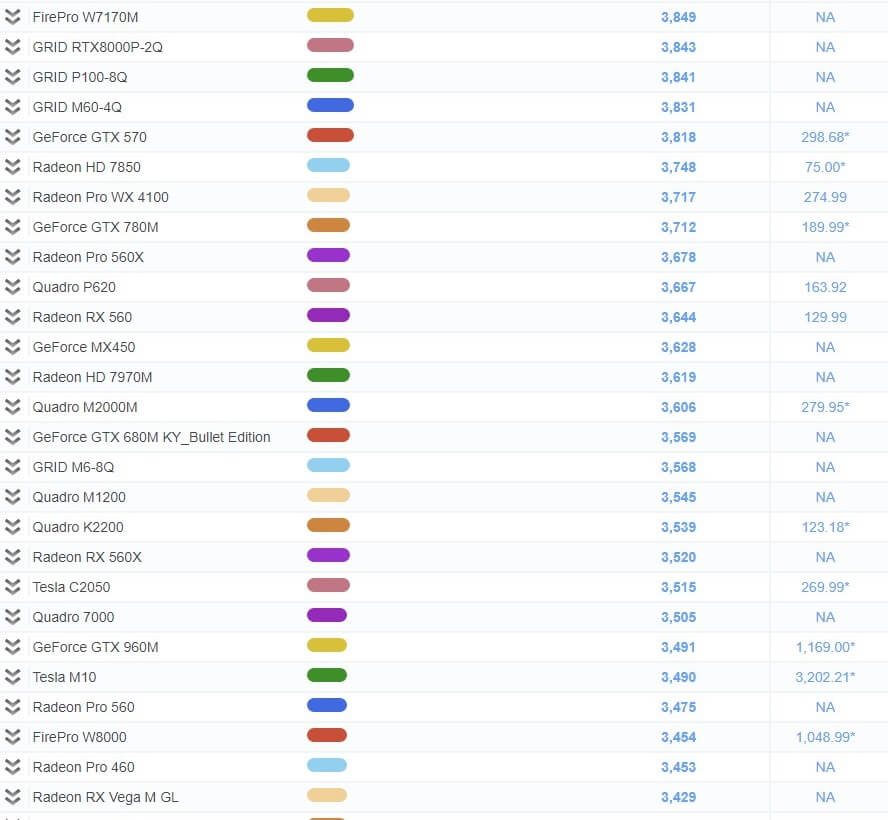Expand the GRID RTX8000P-2Q row chevron
The image size is (888, 820).
[x=12, y=47]
